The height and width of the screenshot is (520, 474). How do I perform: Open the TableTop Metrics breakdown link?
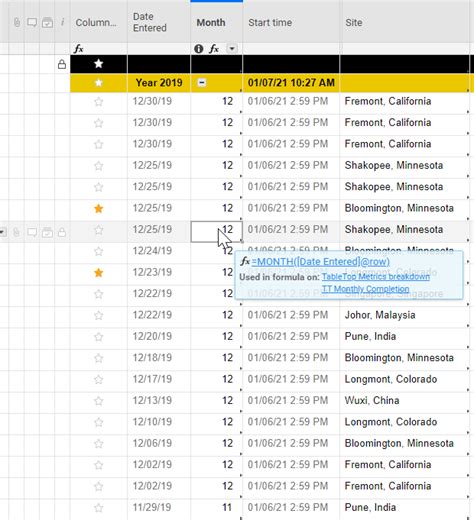(376, 277)
